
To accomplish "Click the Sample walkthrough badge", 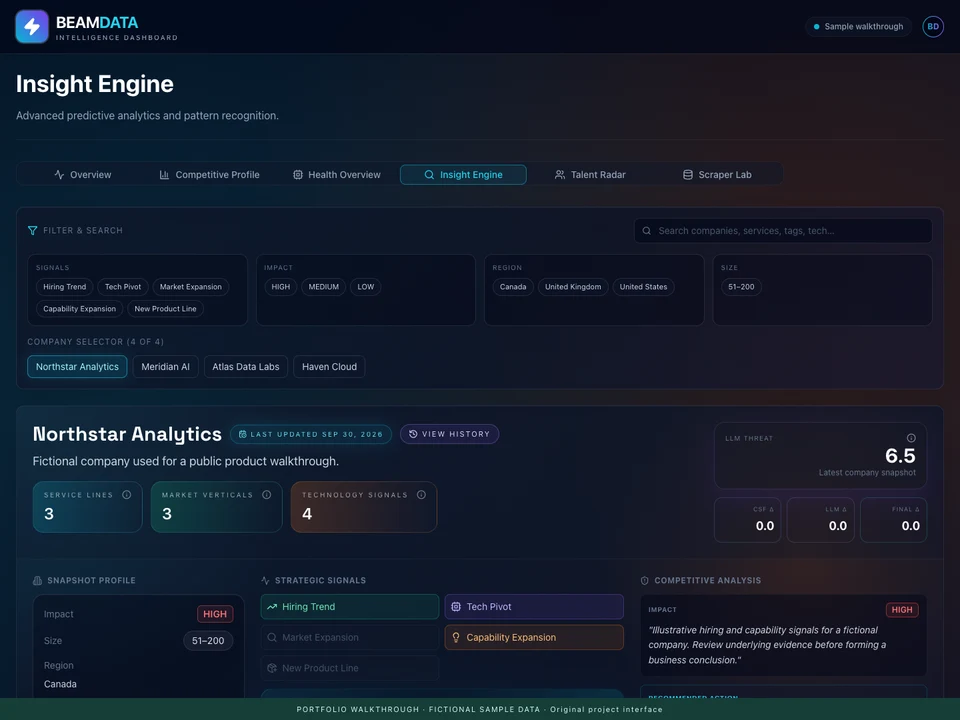I will pos(858,26).
